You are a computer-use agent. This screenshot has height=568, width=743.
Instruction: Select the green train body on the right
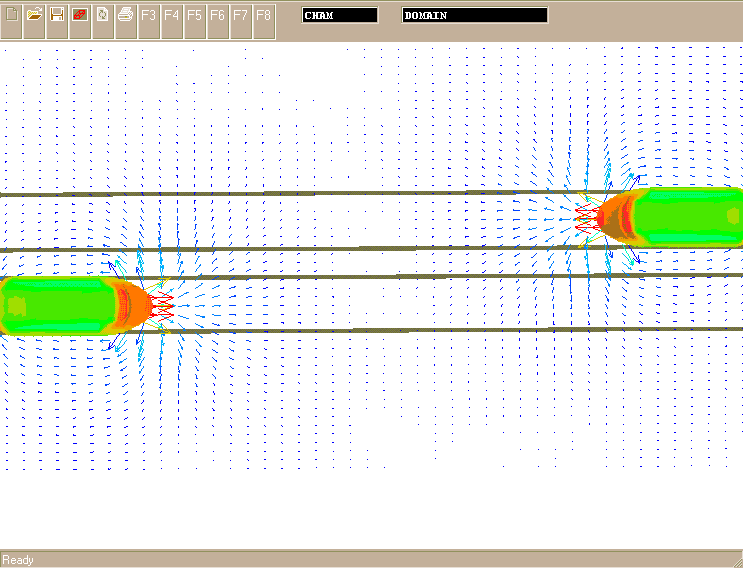click(685, 216)
